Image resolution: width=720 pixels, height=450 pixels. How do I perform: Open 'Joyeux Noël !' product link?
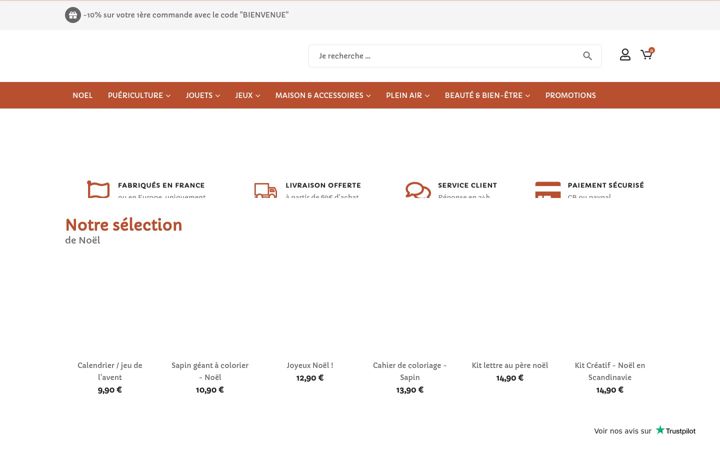pyautogui.click(x=310, y=366)
